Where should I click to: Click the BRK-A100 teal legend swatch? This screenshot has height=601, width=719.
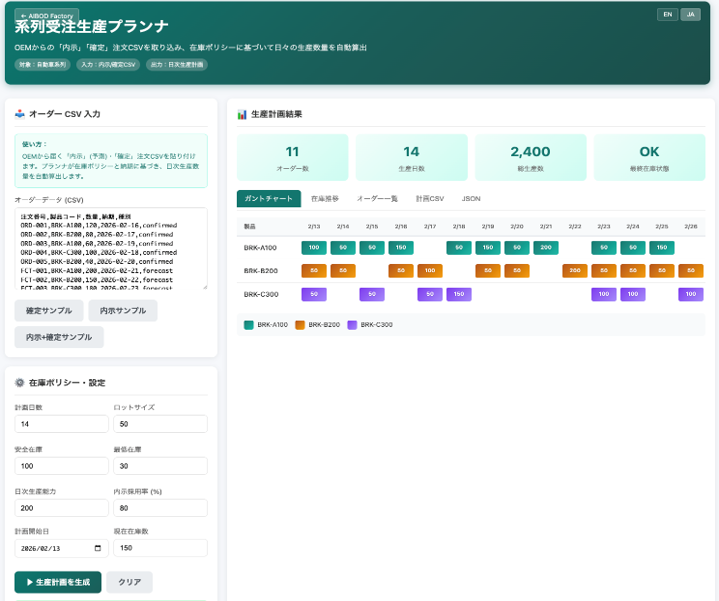click(x=249, y=325)
